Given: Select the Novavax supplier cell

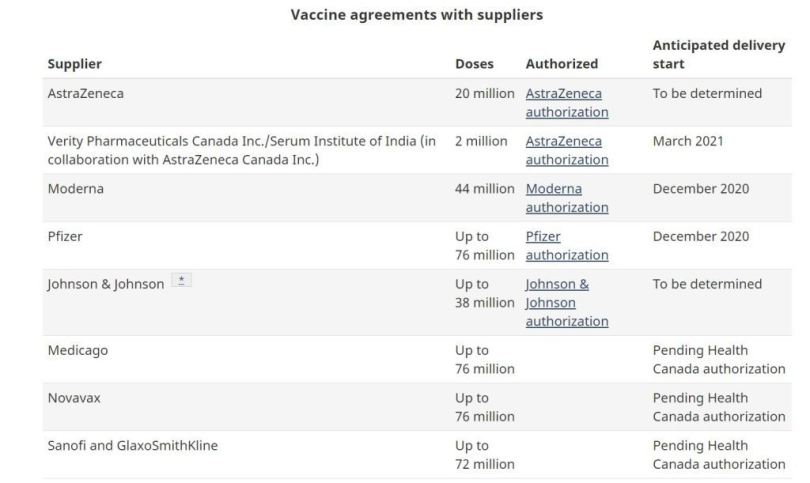Looking at the screenshot, I should 74,398.
